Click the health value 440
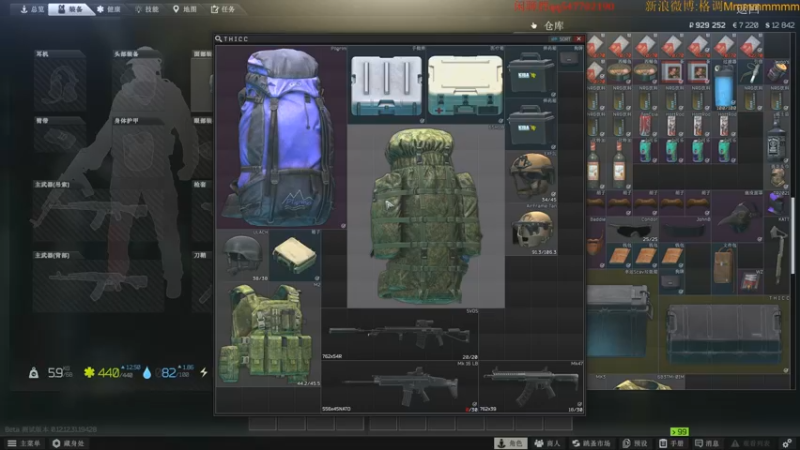This screenshot has height=450, width=800. point(108,373)
